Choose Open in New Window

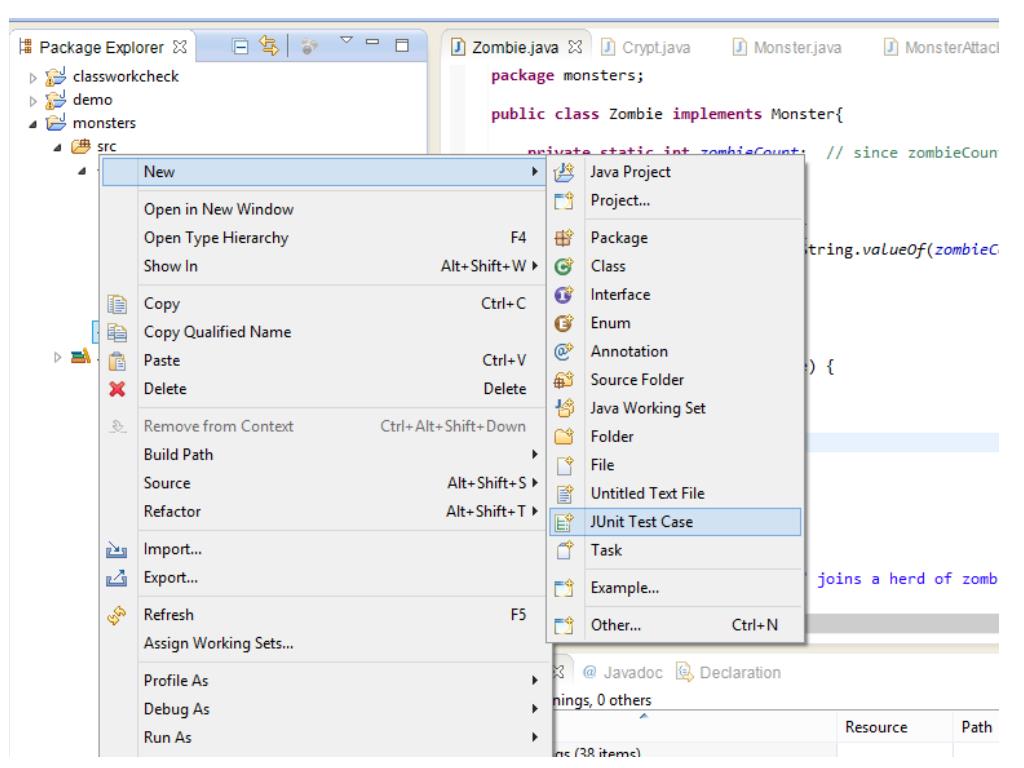tap(219, 209)
